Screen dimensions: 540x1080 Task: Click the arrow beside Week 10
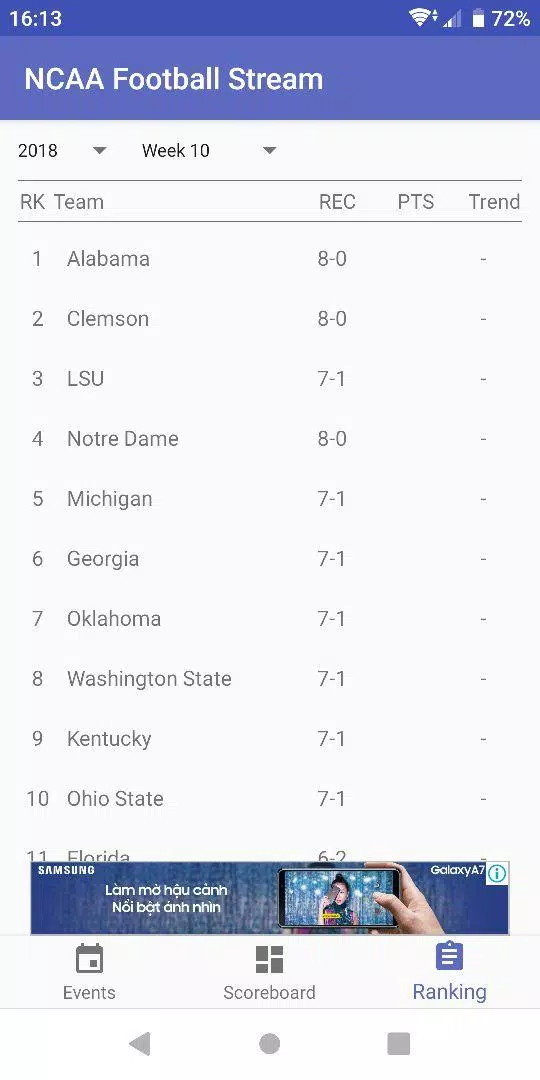click(x=269, y=150)
